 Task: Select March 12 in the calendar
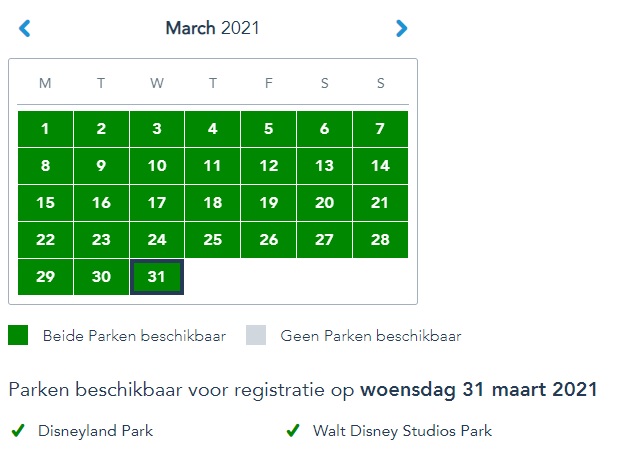[268, 166]
